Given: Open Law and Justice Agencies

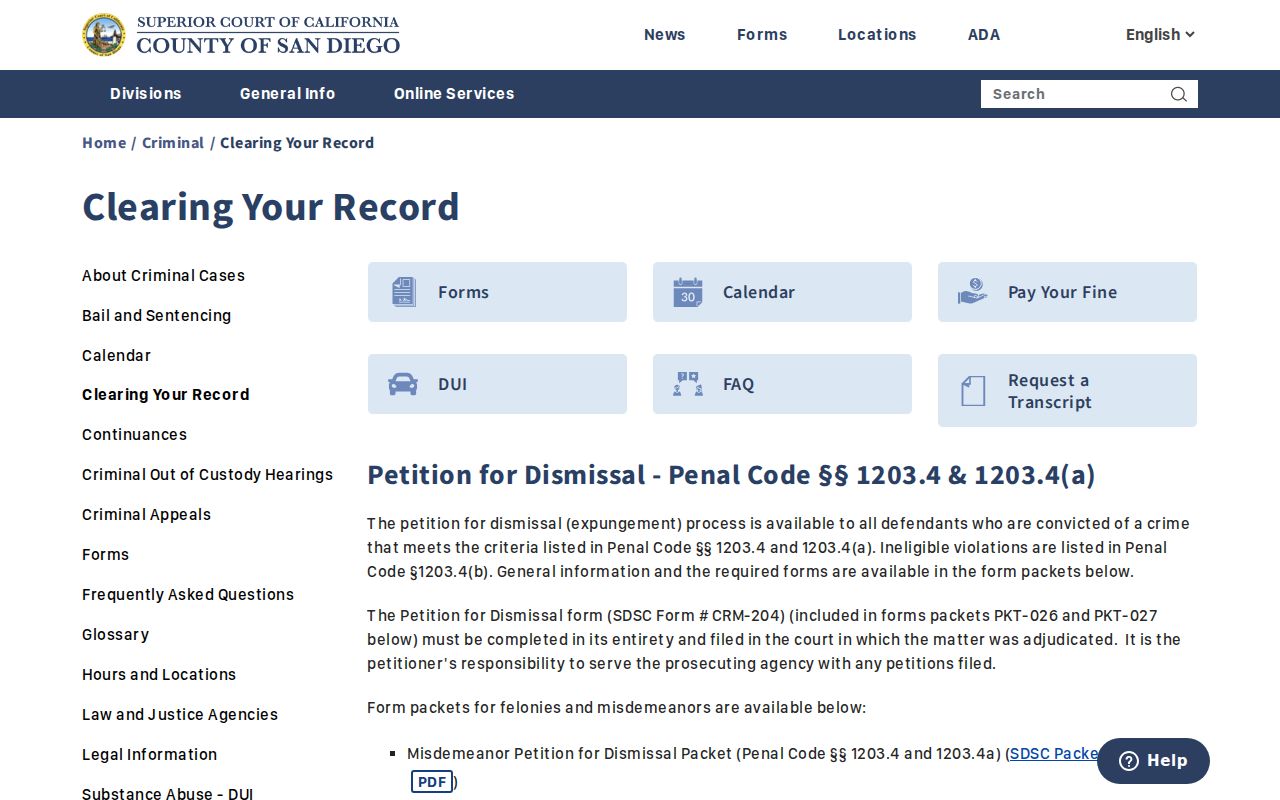Looking at the screenshot, I should tap(180, 715).
